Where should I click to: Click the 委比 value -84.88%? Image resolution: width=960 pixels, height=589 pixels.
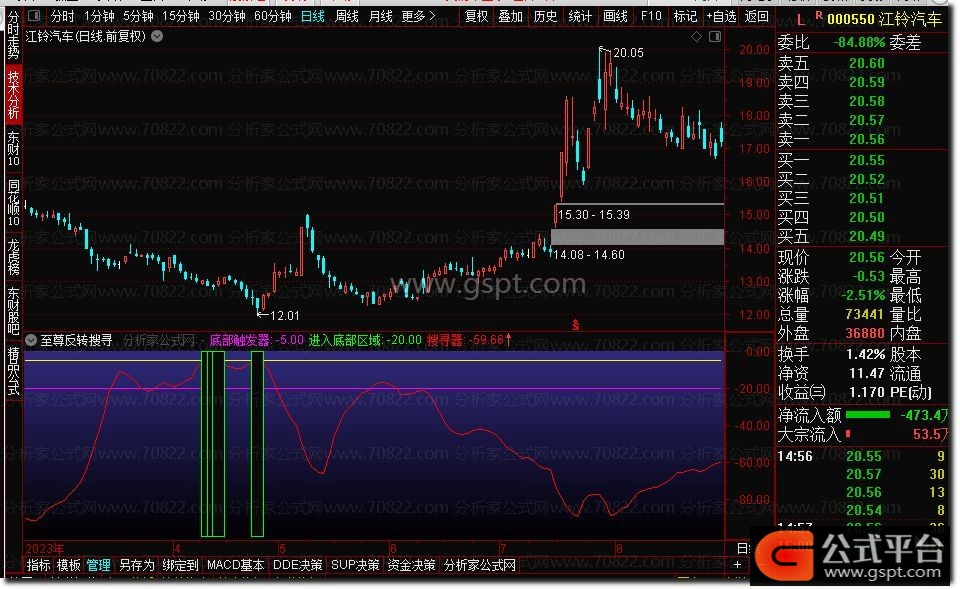click(x=859, y=43)
